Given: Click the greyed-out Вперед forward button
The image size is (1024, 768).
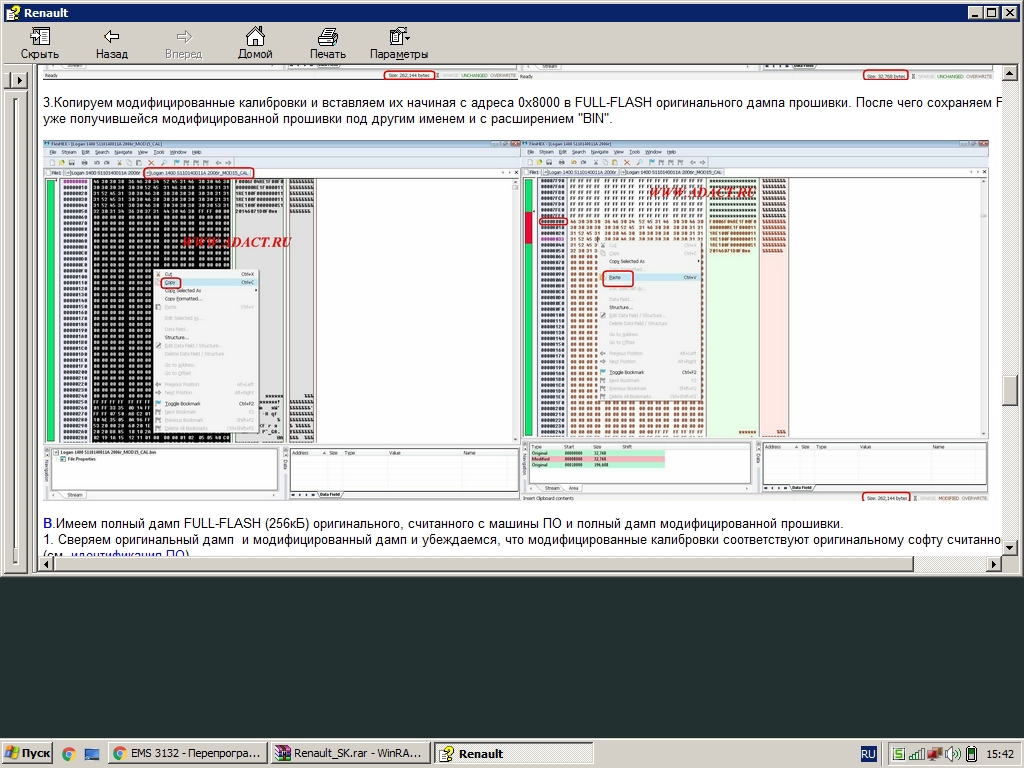Looking at the screenshot, I should pyautogui.click(x=184, y=44).
